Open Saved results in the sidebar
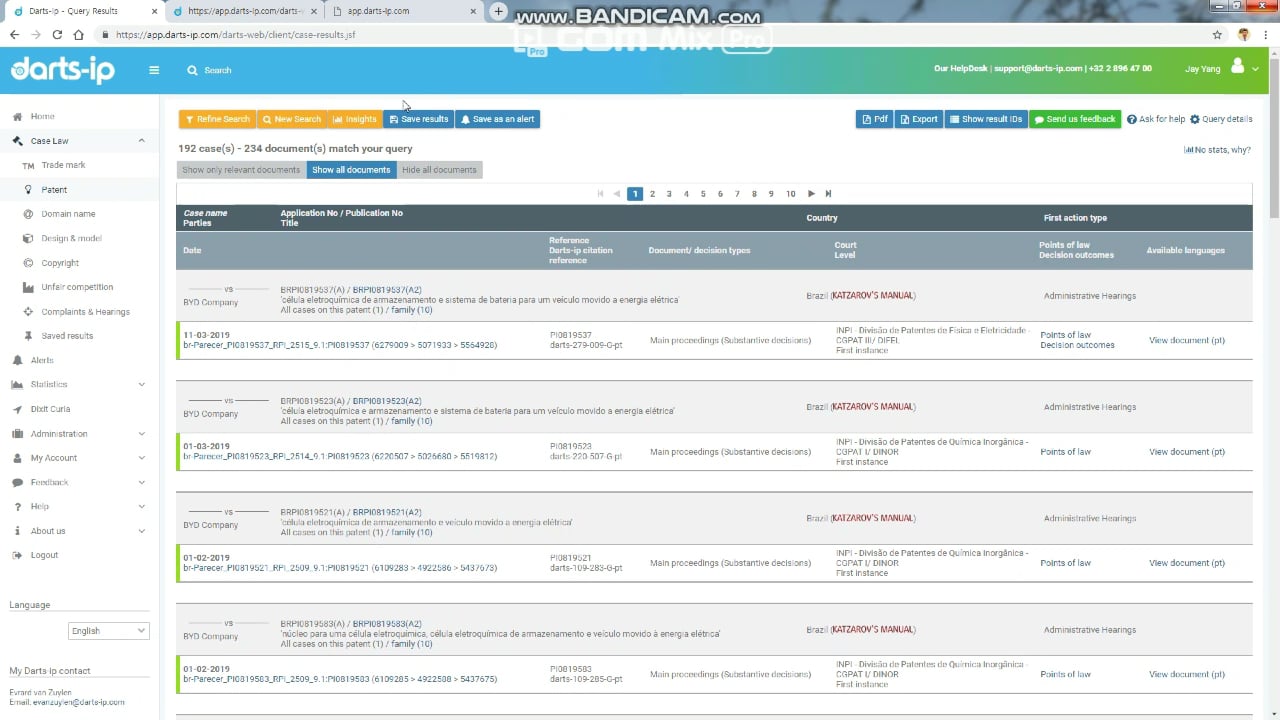The width and height of the screenshot is (1280, 720). click(67, 336)
